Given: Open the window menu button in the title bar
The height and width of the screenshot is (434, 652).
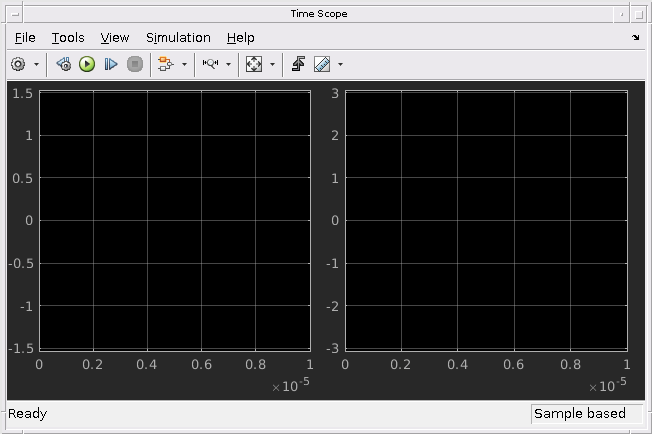Looking at the screenshot, I should point(15,14).
